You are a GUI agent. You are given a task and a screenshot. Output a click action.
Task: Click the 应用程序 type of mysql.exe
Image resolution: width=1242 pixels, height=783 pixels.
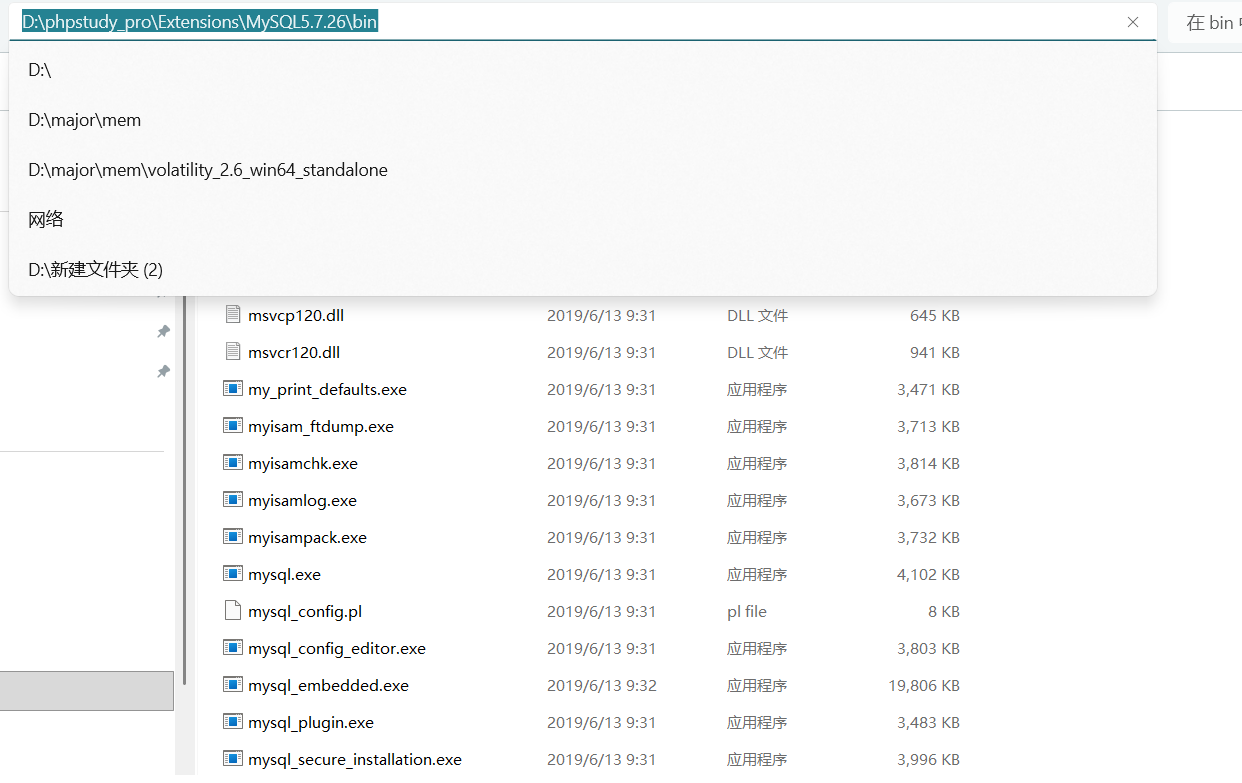pos(757,574)
